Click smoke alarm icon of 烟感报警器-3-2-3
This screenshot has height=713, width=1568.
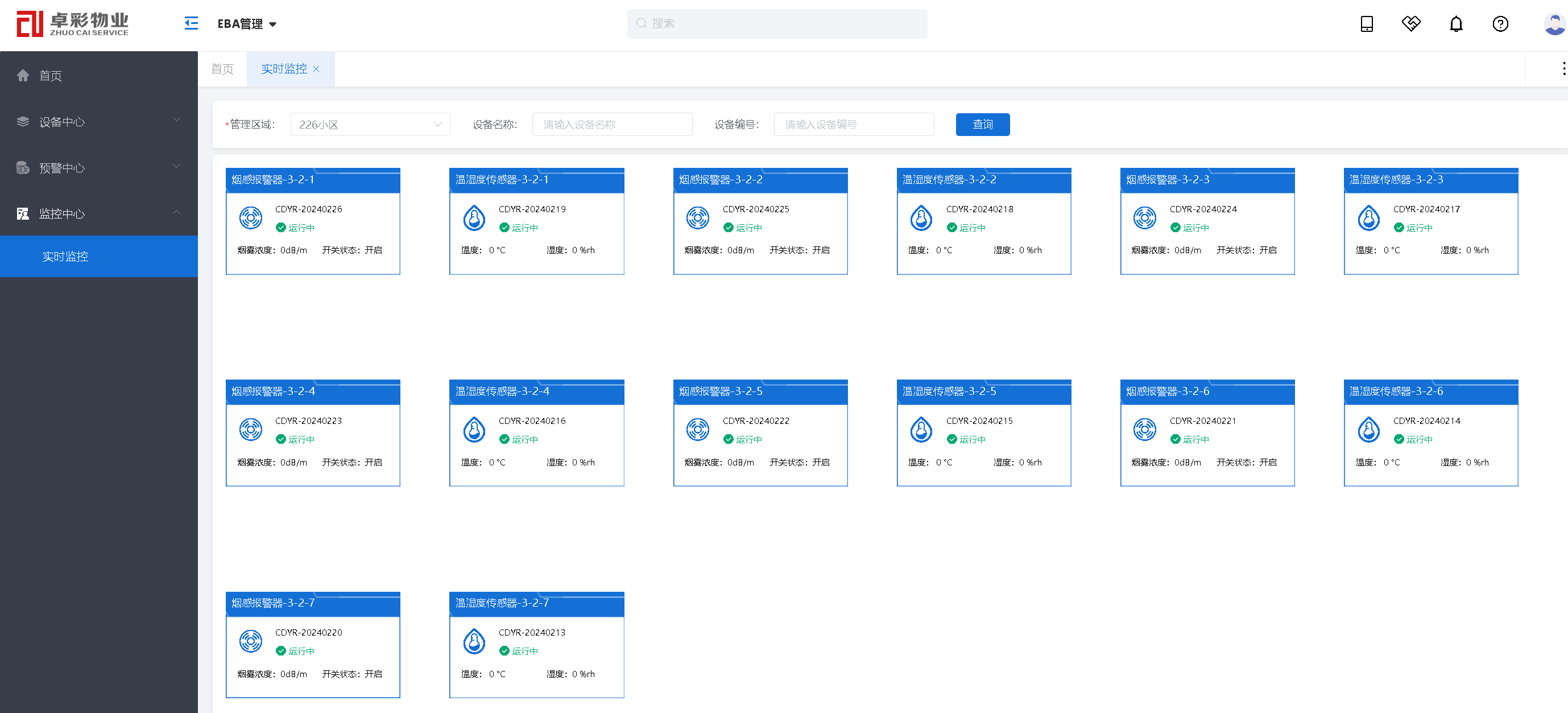(1145, 217)
